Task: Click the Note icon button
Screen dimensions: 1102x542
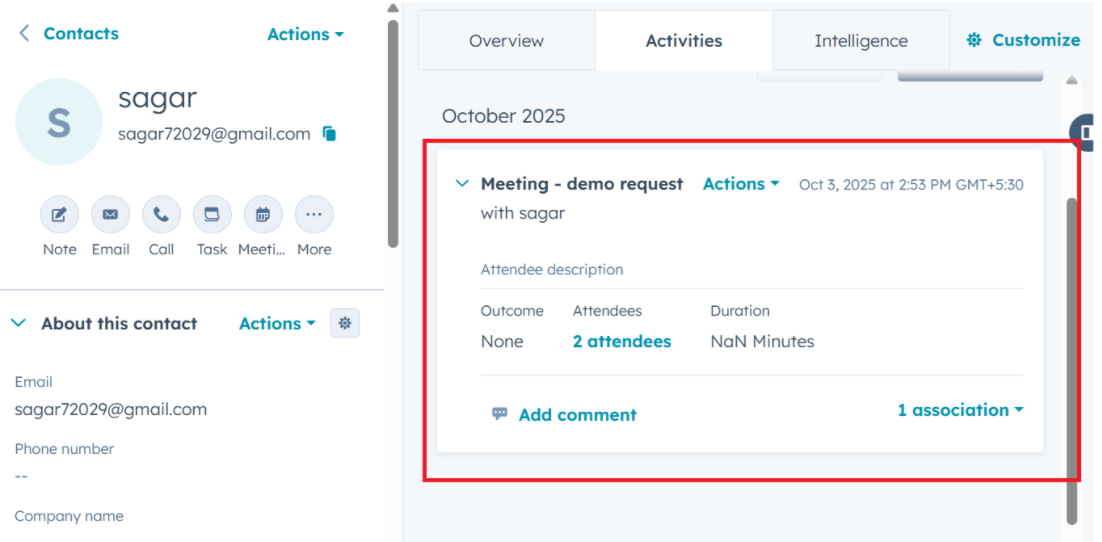Action: point(60,214)
